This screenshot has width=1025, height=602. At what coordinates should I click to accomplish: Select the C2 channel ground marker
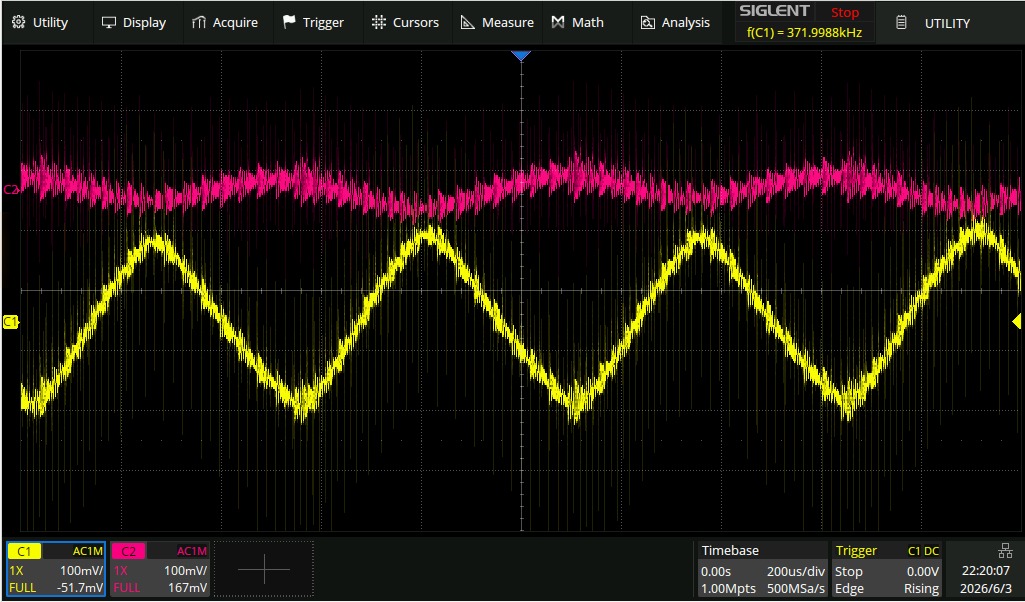[10, 190]
